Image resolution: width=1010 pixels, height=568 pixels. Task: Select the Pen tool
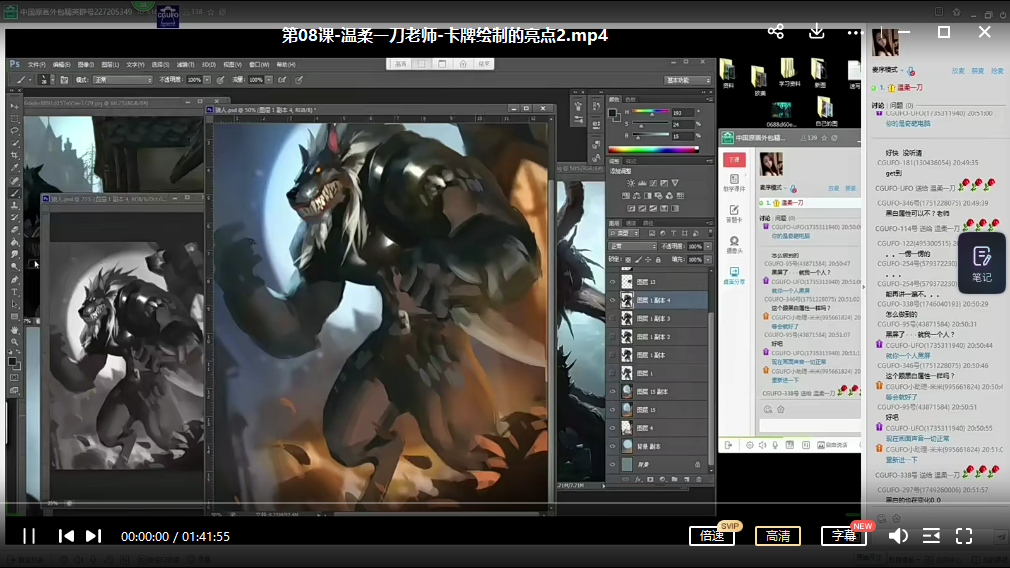pos(15,279)
